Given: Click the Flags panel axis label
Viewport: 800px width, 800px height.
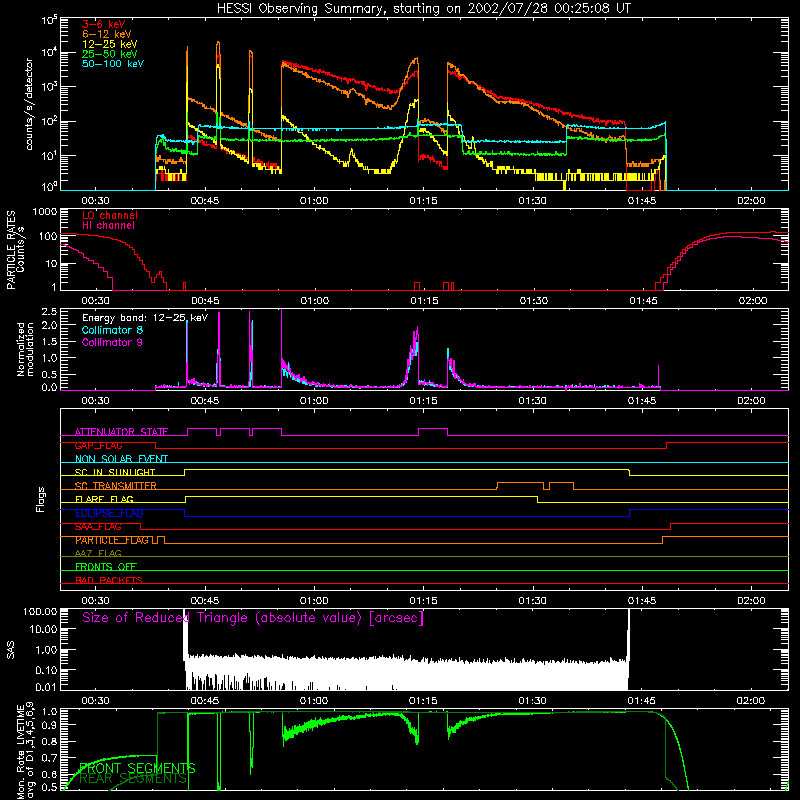Looking at the screenshot, I should coord(41,499).
